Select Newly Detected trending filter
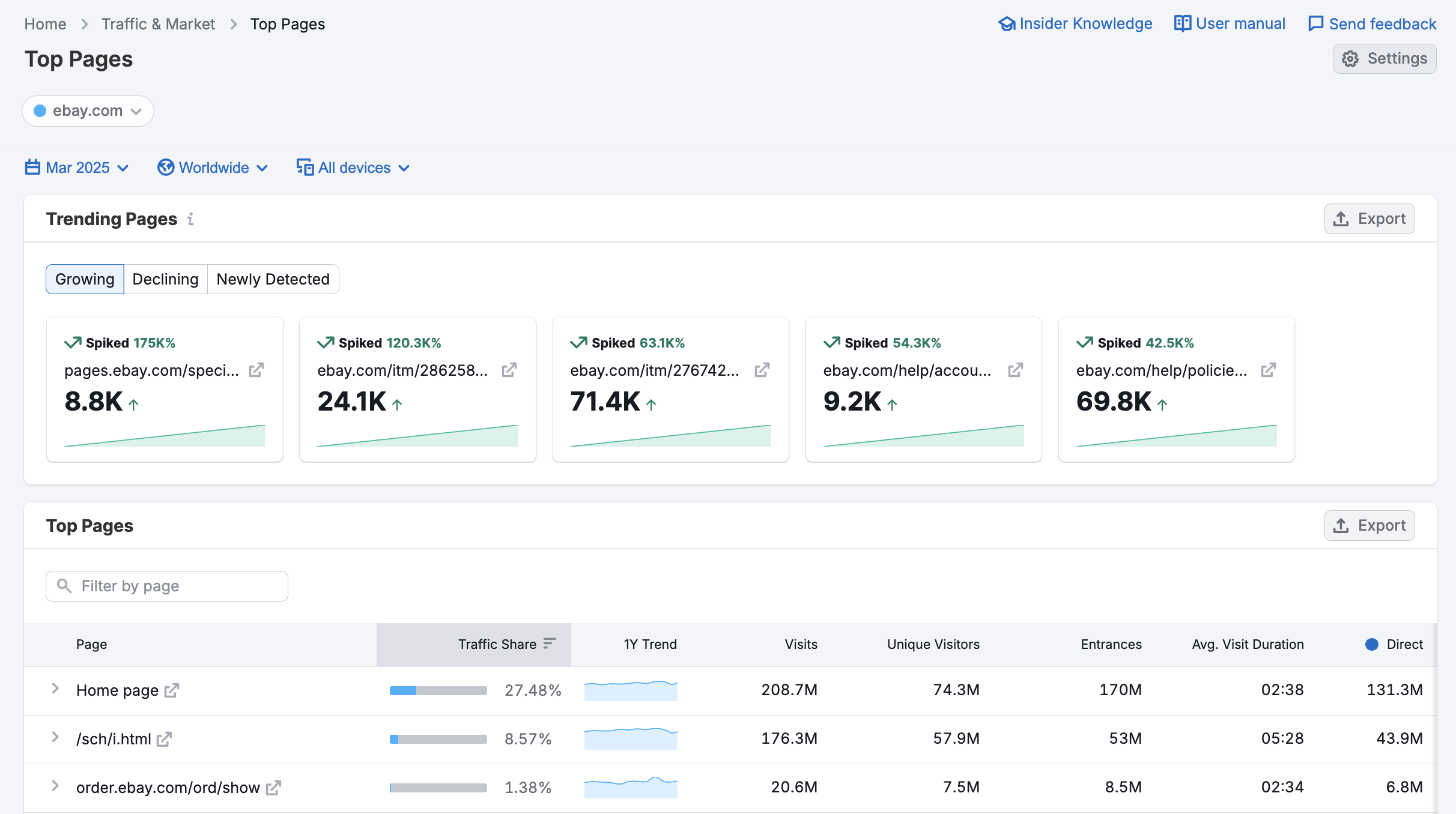1456x814 pixels. [273, 279]
